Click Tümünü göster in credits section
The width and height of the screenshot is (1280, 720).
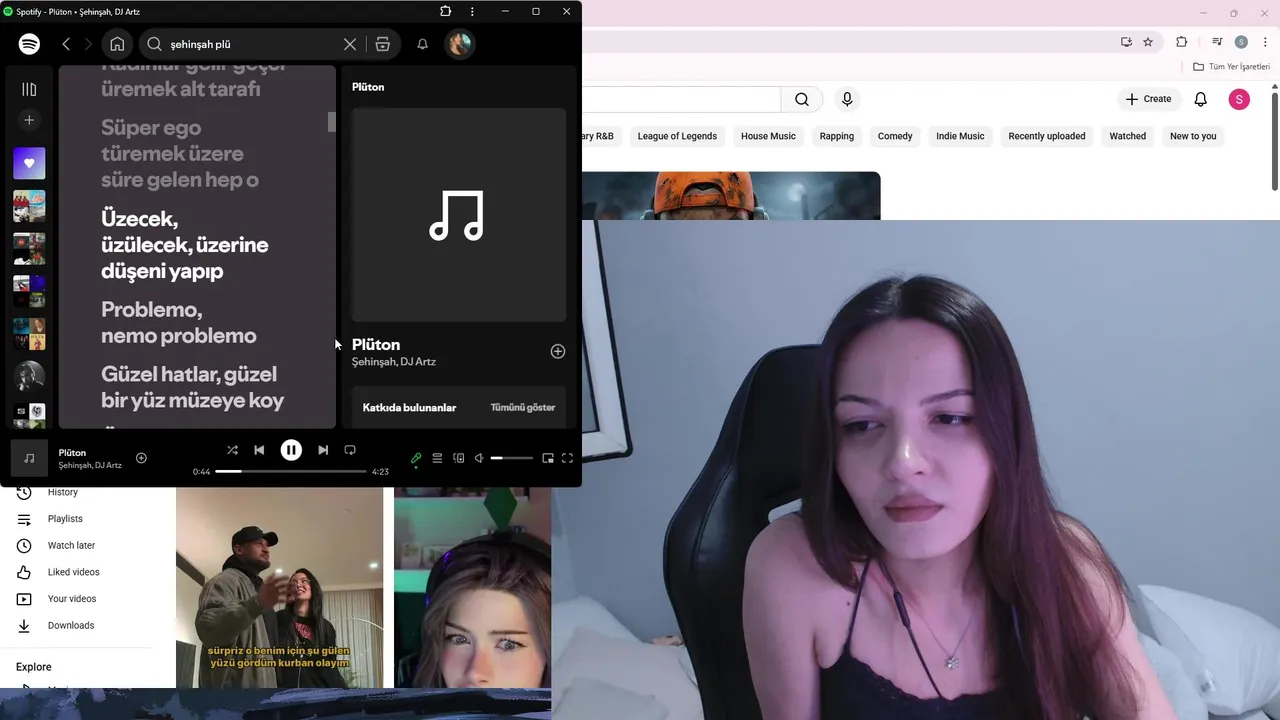[x=522, y=408]
